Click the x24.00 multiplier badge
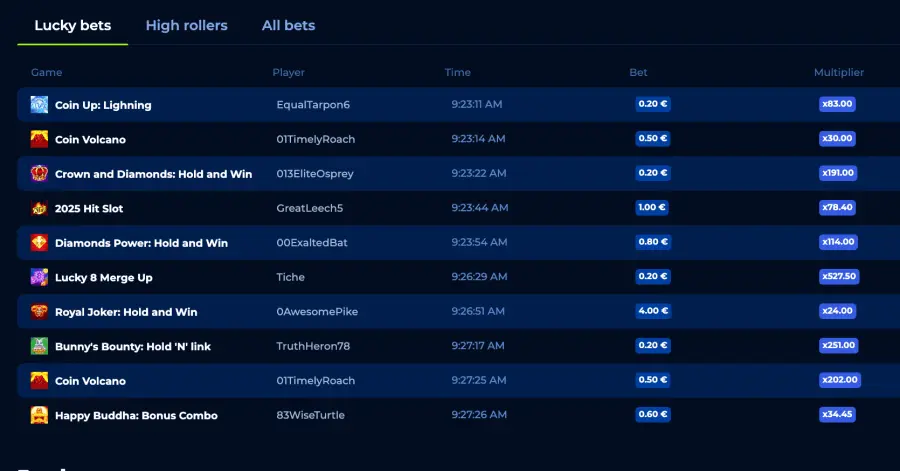Screen dimensions: 900x471 click(x=837, y=310)
